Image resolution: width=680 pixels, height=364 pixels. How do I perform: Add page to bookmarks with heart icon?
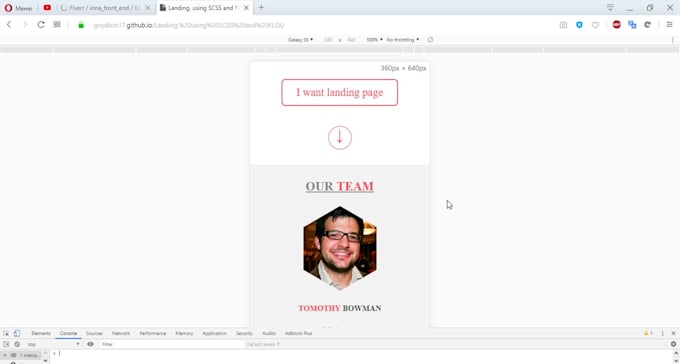coord(595,25)
